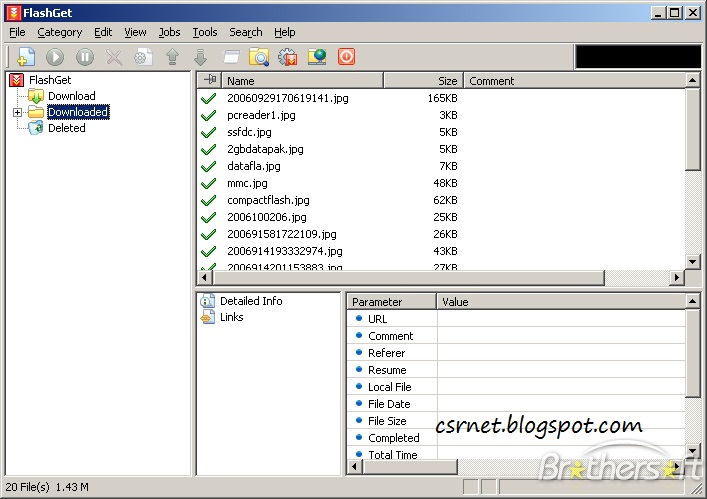Expand the Downloaded category tree node
The height and width of the screenshot is (499, 707).
click(17, 112)
